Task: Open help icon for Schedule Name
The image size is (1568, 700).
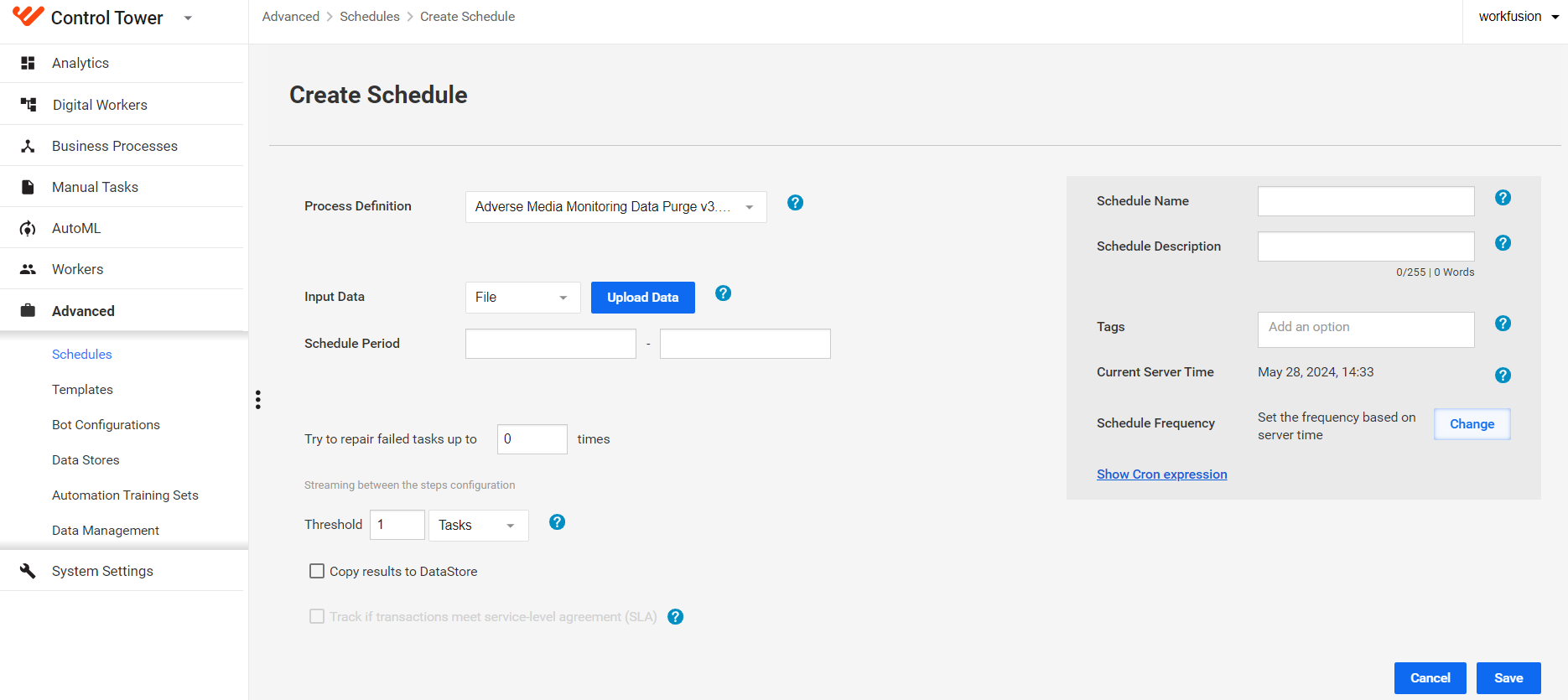Action: click(1503, 198)
